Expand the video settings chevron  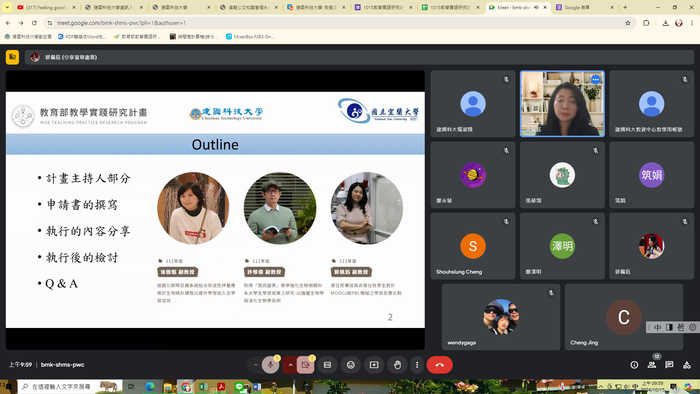tap(290, 365)
